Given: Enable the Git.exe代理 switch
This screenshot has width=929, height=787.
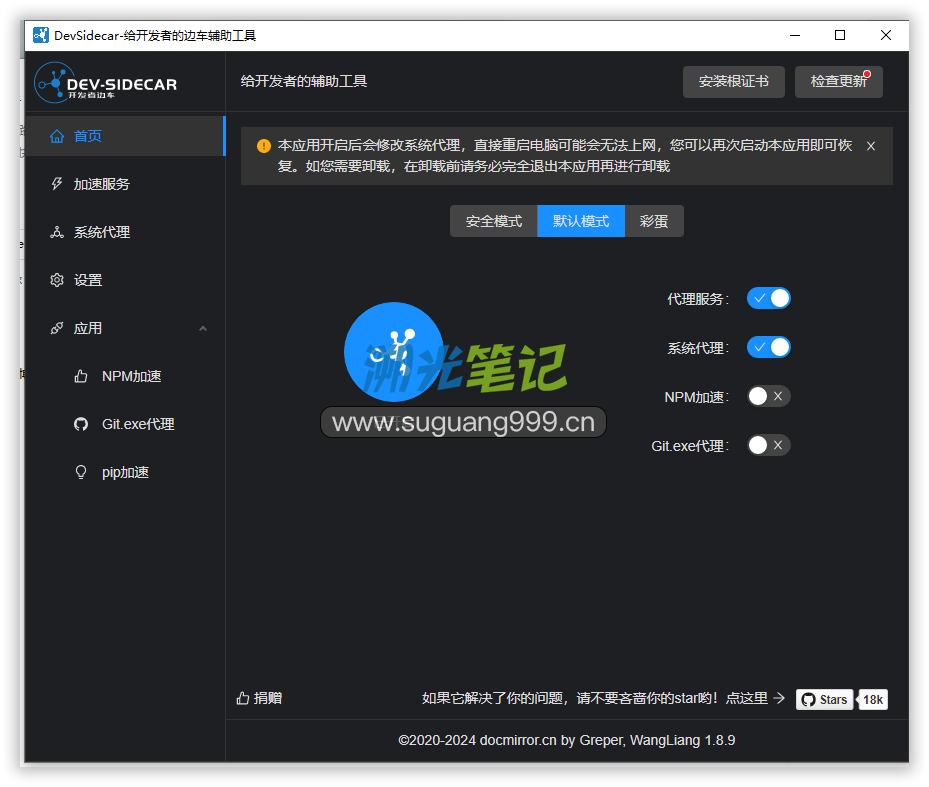Looking at the screenshot, I should click(768, 445).
